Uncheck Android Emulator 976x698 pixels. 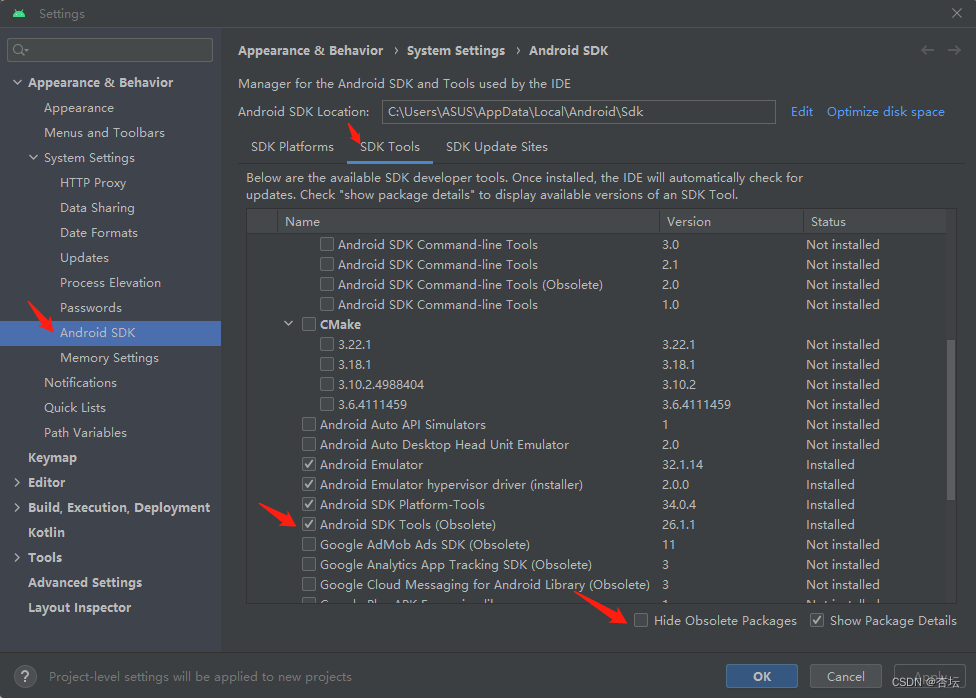click(x=309, y=464)
